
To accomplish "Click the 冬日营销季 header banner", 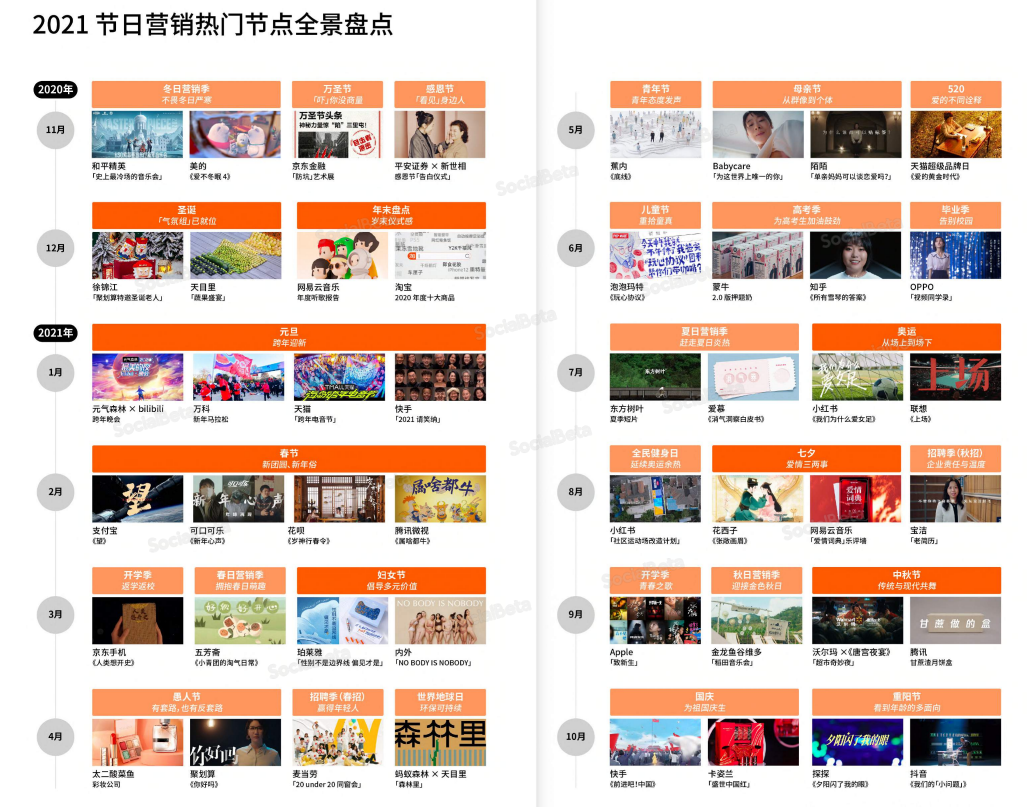I will point(187,94).
